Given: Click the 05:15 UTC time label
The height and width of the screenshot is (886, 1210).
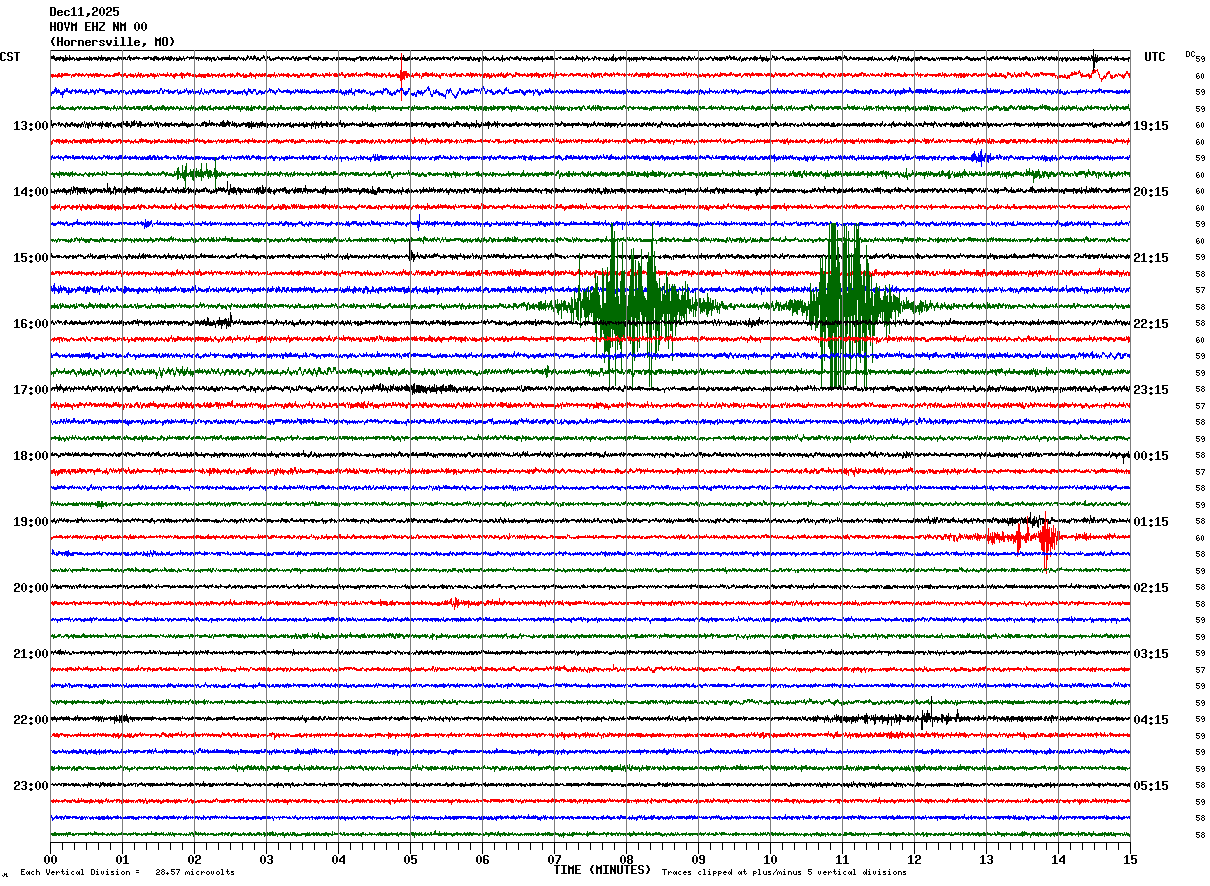Looking at the screenshot, I should (x=1151, y=786).
